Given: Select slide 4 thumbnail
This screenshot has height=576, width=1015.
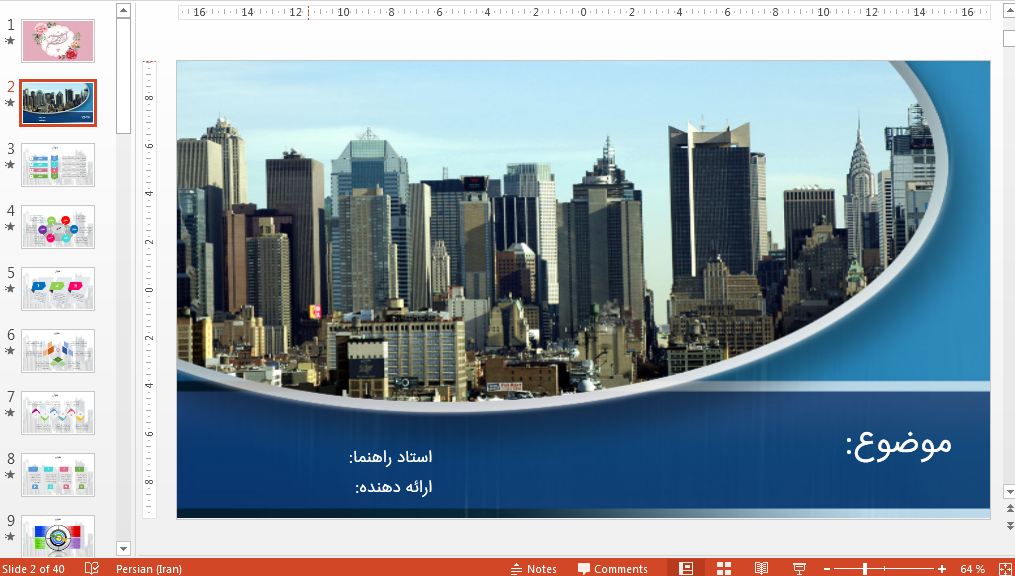Looking at the screenshot, I should 58,227.
